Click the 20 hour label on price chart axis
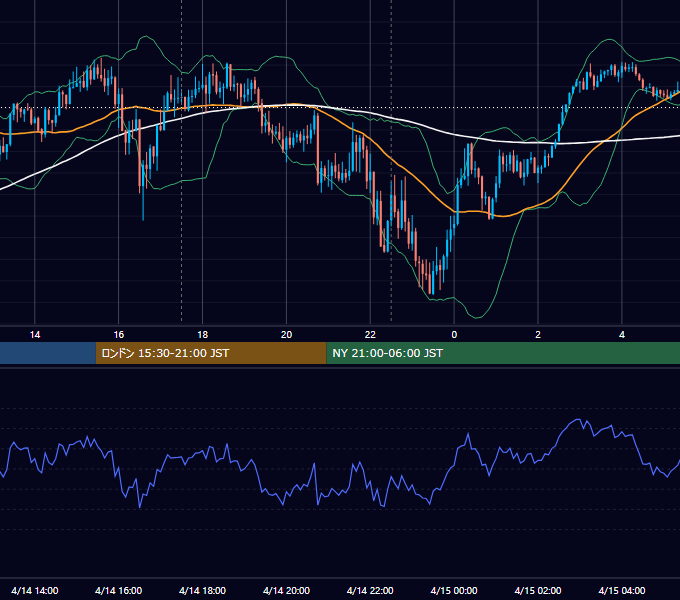Screen dimensions: 680x600 tap(286, 335)
